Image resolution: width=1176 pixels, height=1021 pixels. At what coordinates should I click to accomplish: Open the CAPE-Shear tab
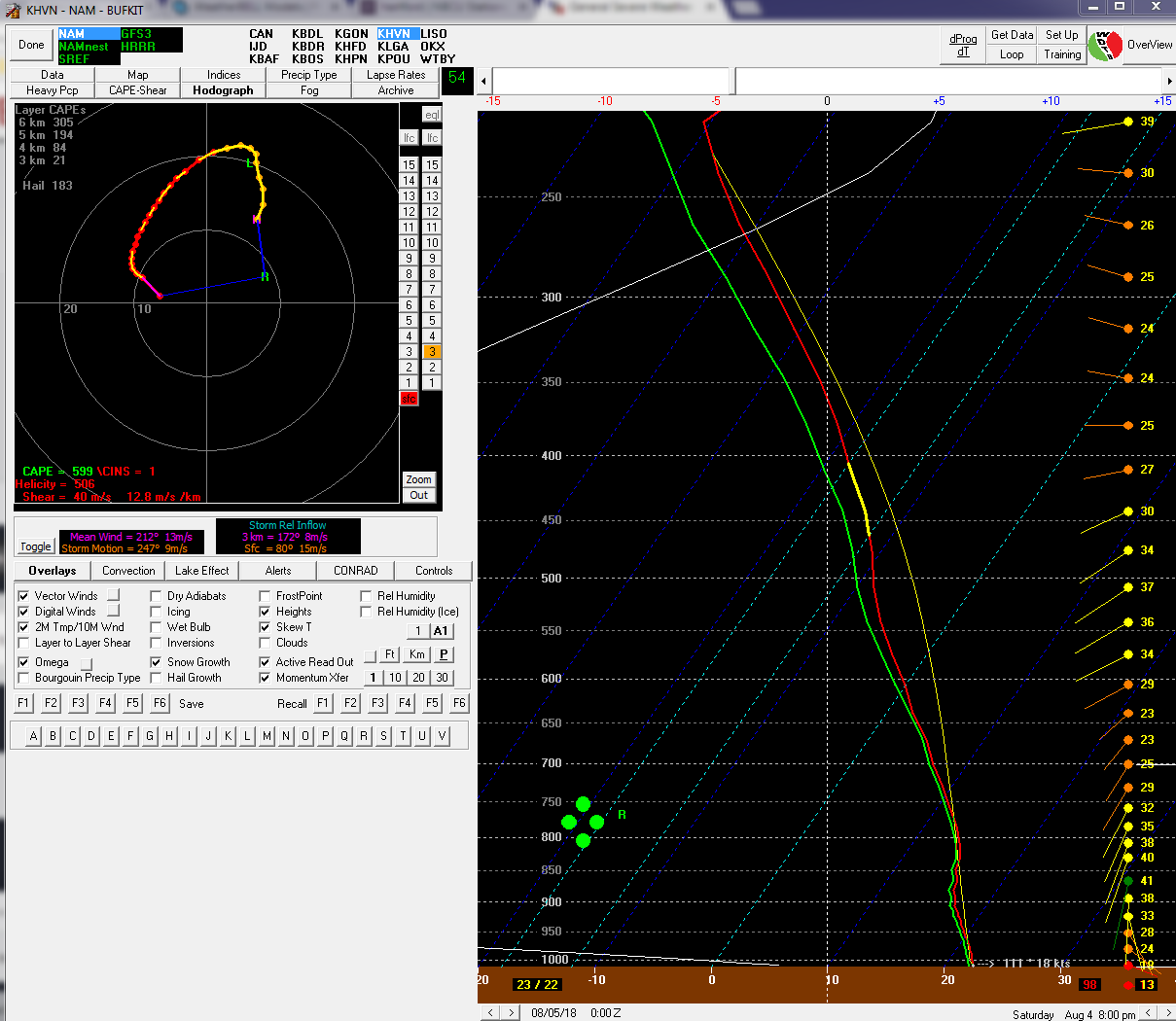tap(137, 90)
